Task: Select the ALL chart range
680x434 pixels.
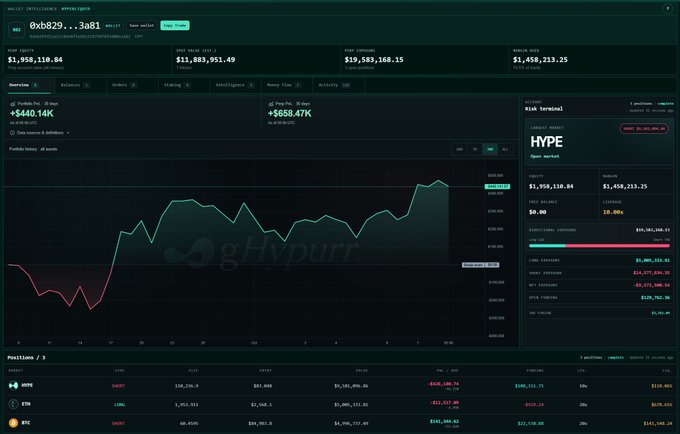Action: [505, 149]
